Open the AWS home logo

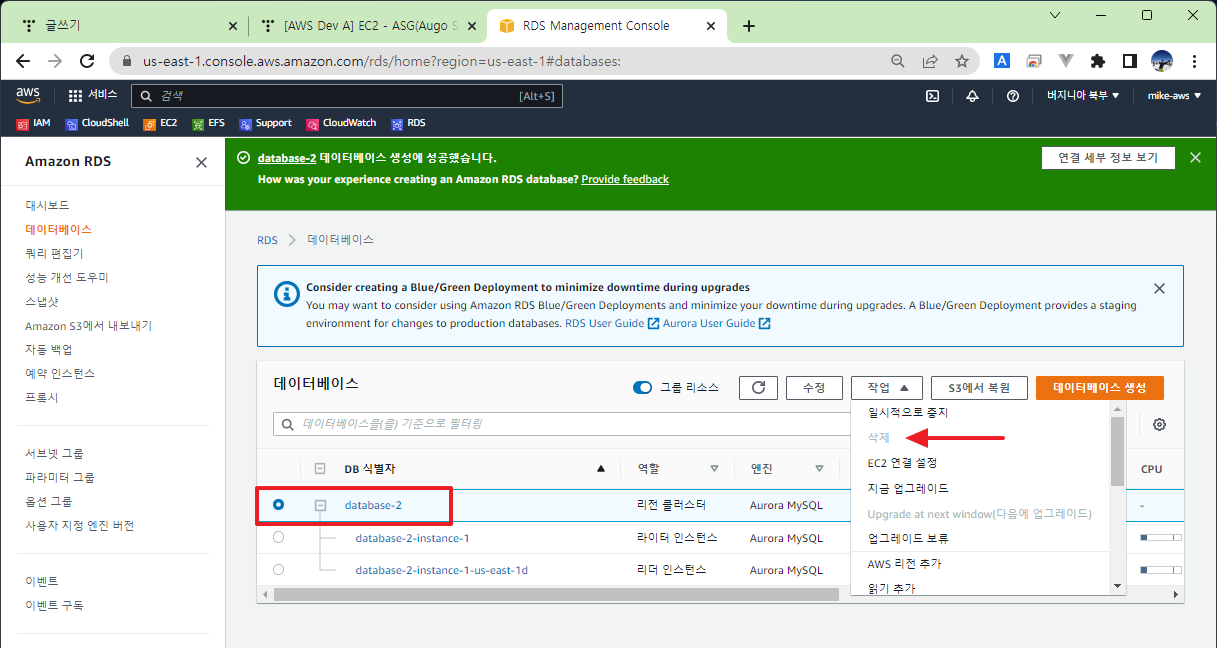pyautogui.click(x=27, y=95)
